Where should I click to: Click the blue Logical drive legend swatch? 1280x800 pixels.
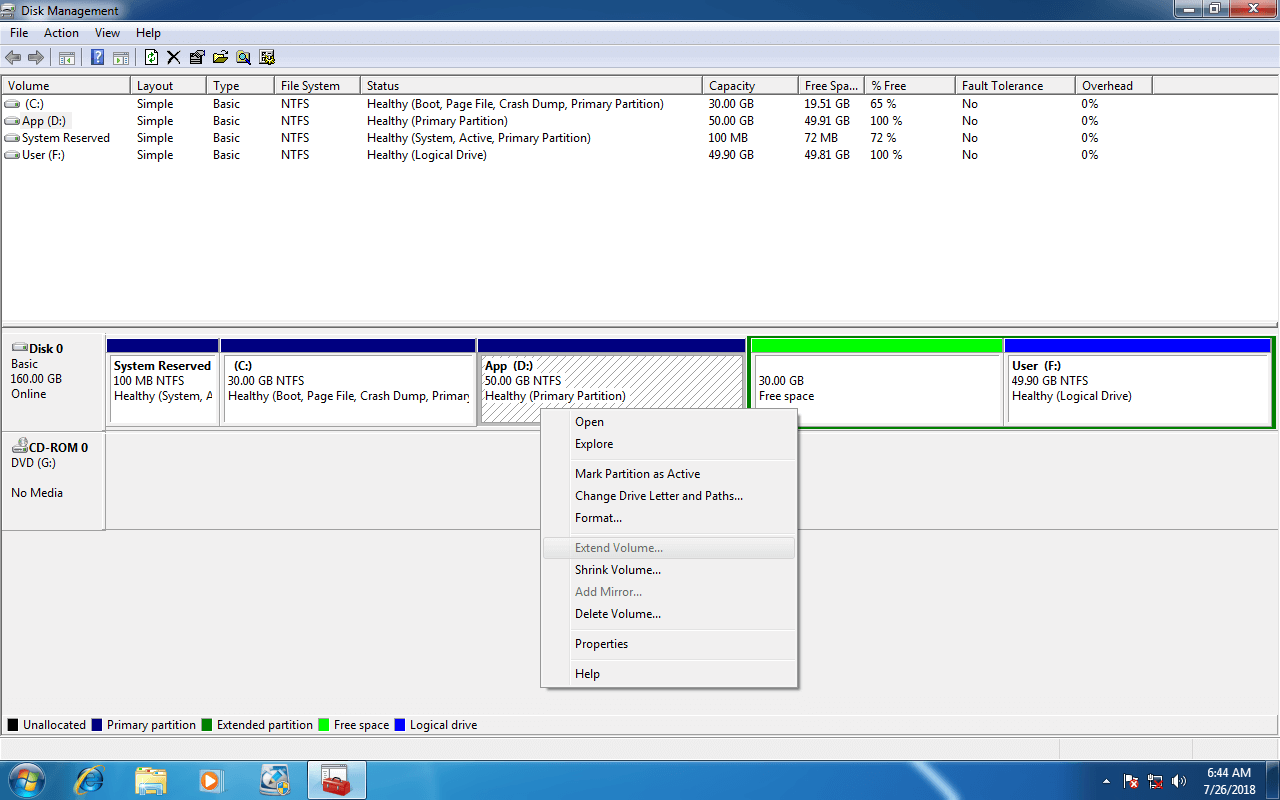tap(400, 725)
